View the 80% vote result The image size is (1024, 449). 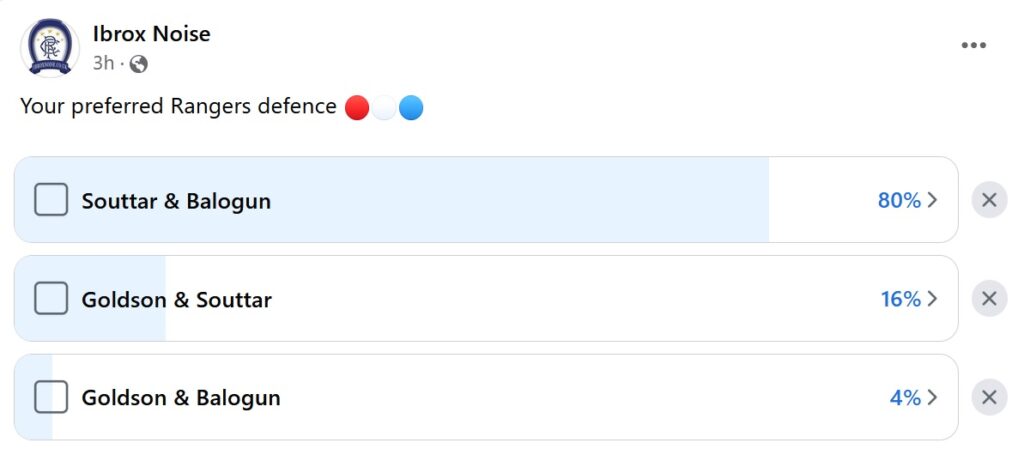[x=899, y=200]
